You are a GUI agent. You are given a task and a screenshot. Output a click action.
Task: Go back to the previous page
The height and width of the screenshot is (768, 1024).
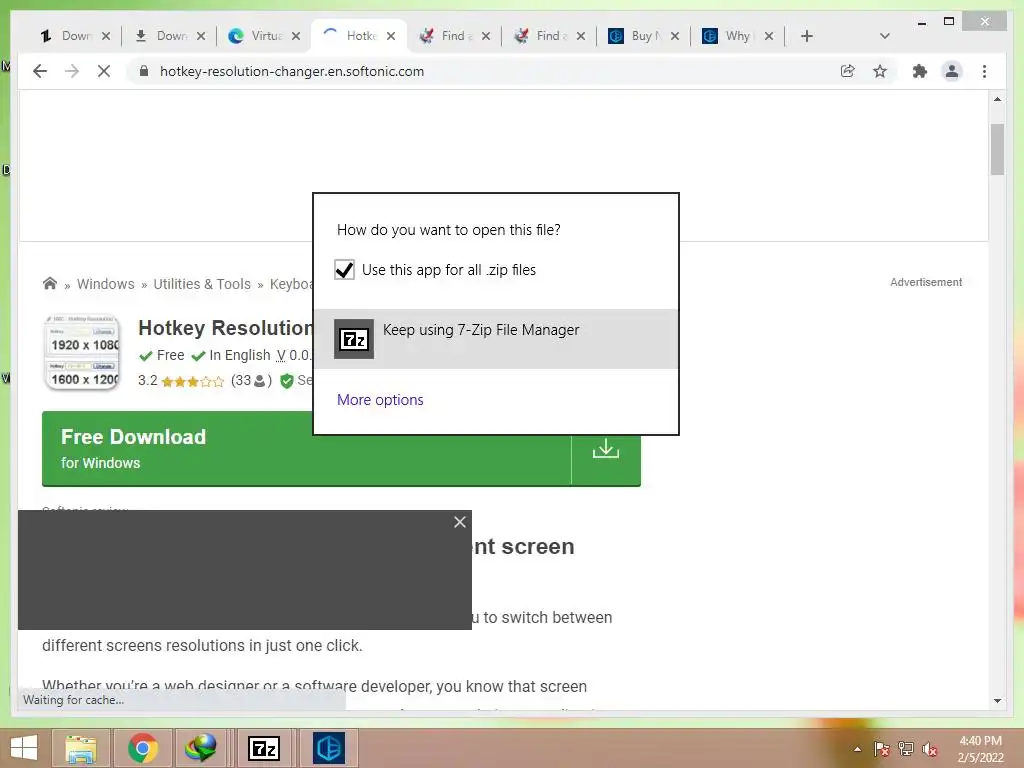(40, 71)
